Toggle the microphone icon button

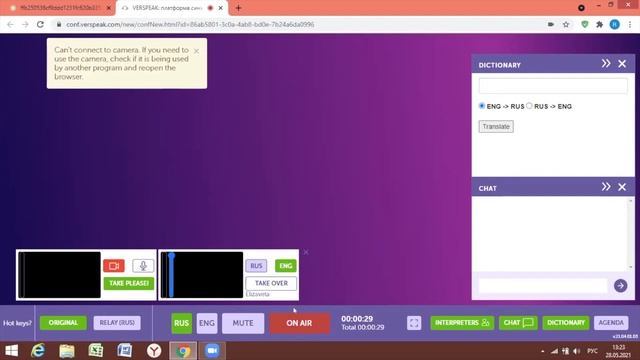[143, 266]
